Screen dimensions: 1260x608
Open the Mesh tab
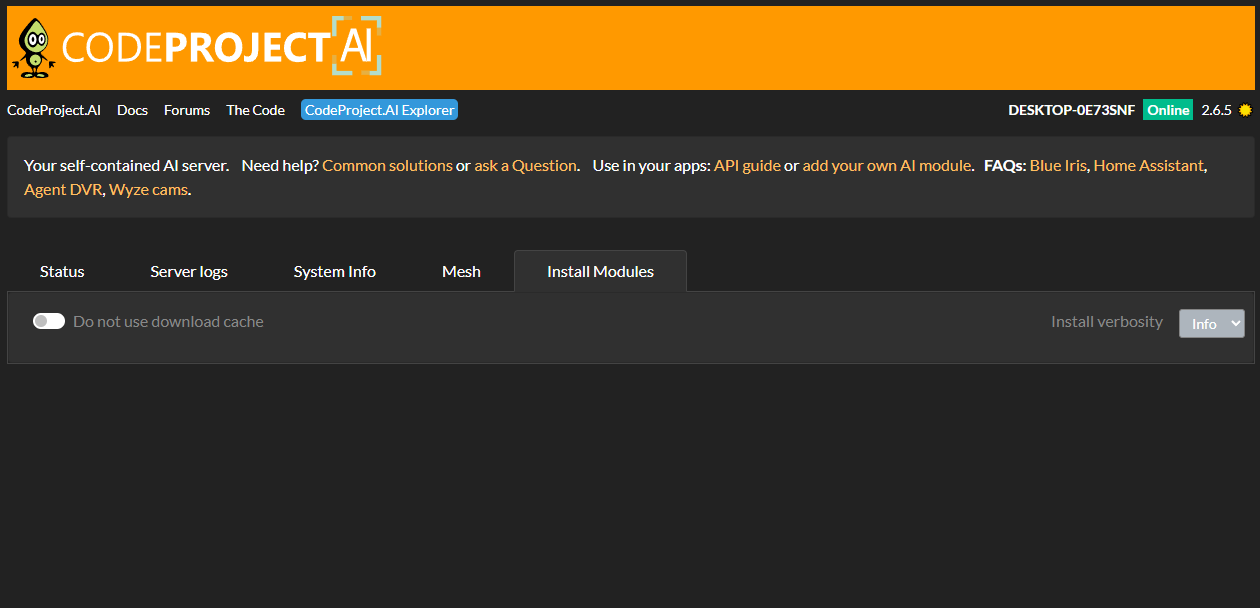[461, 271]
